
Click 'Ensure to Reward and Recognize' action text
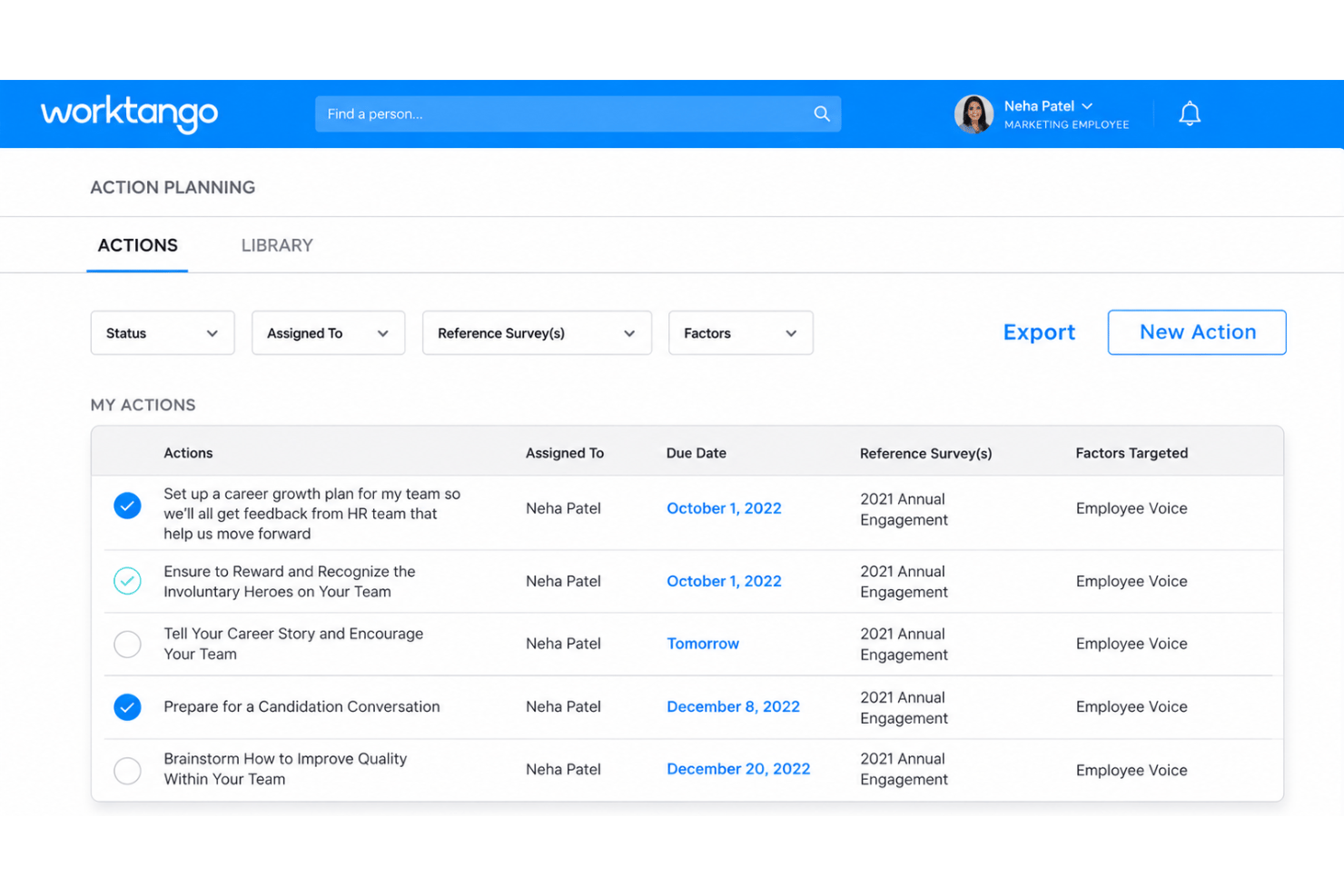pos(290,581)
